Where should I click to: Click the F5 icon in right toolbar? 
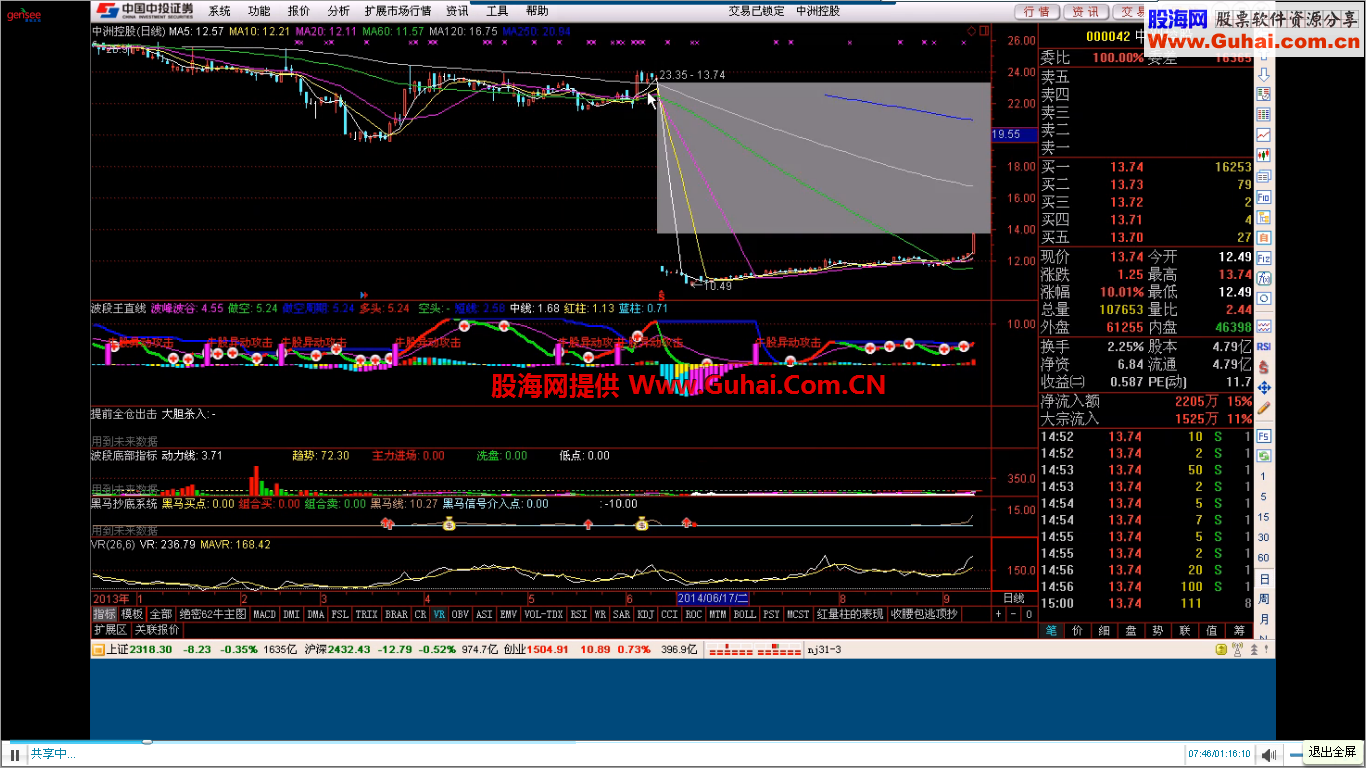point(1264,436)
